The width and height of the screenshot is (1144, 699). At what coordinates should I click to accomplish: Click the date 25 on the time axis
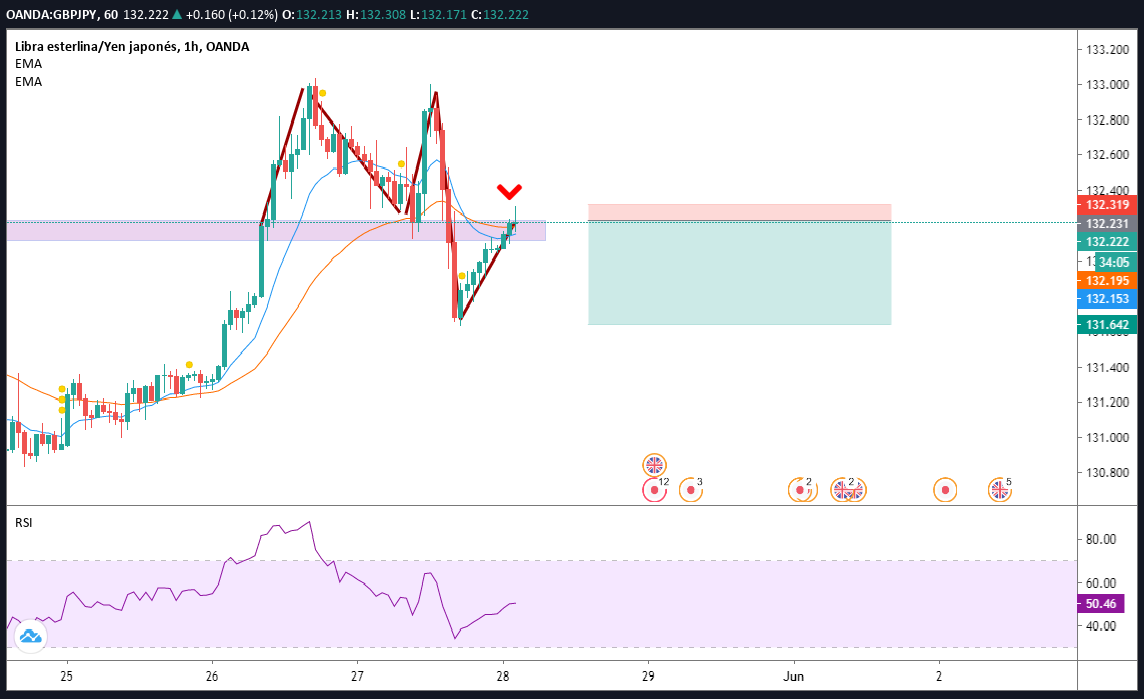coord(66,676)
